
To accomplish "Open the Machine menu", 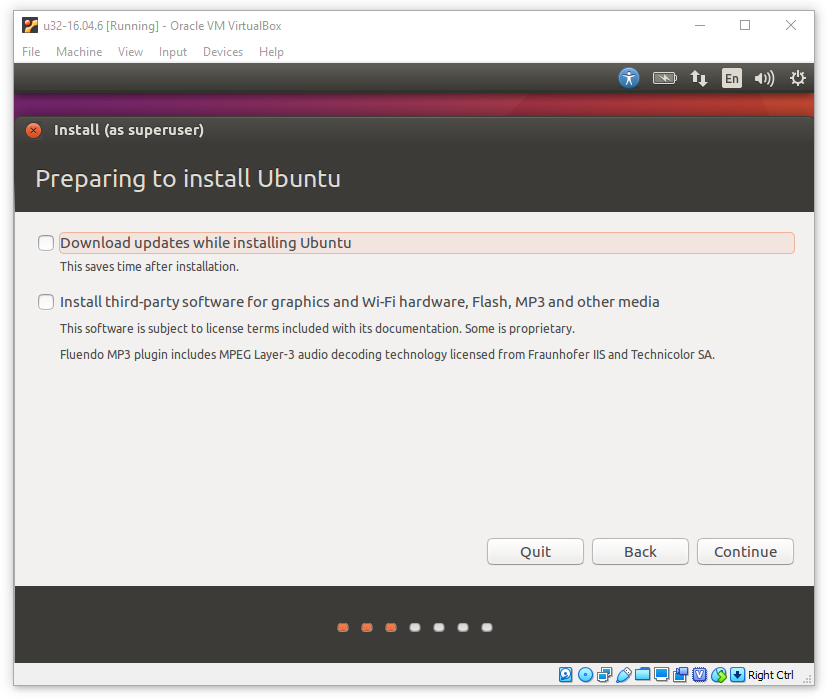I will pyautogui.click(x=79, y=52).
